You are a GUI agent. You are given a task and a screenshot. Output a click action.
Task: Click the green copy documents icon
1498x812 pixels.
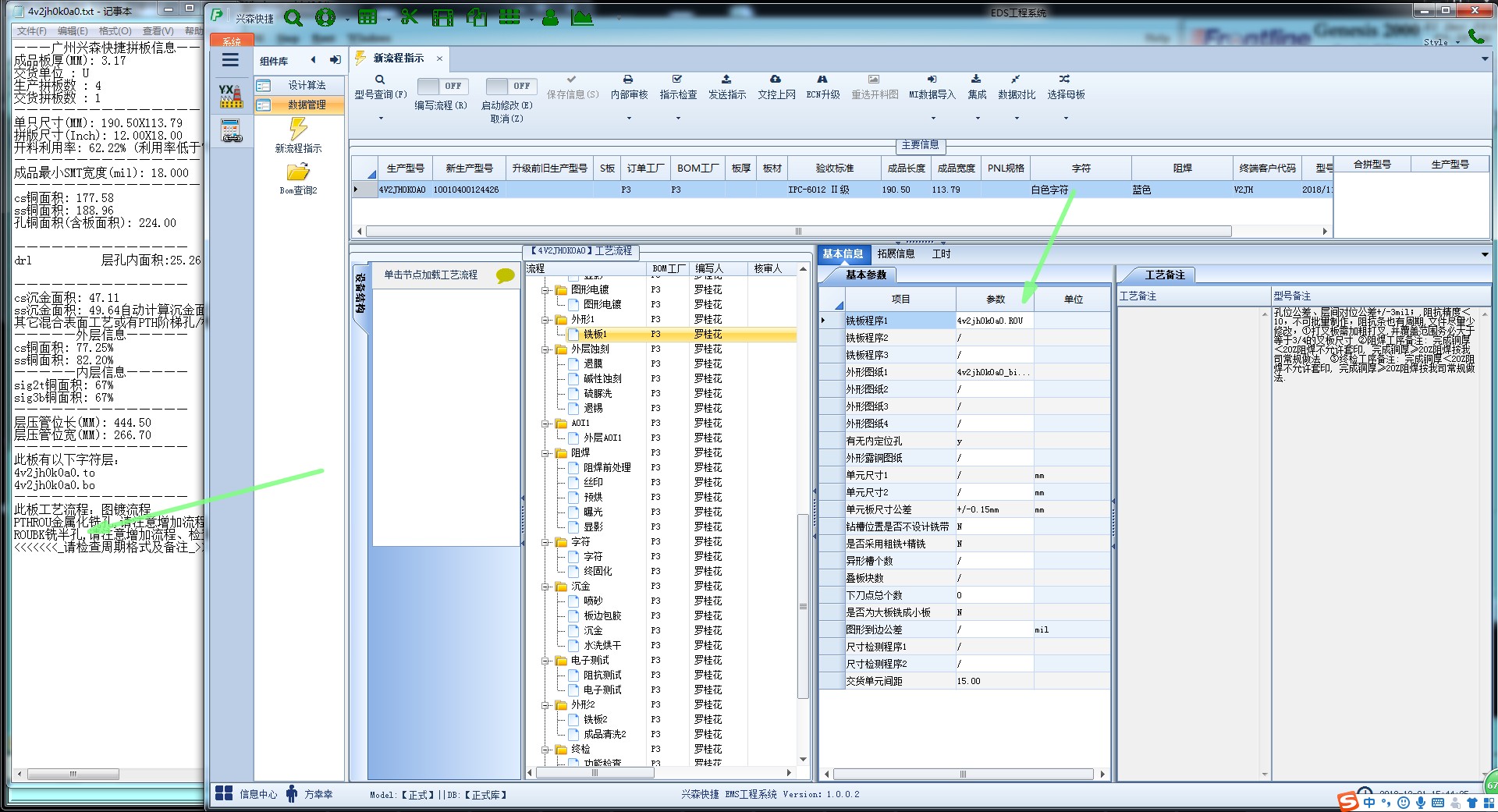[x=476, y=17]
